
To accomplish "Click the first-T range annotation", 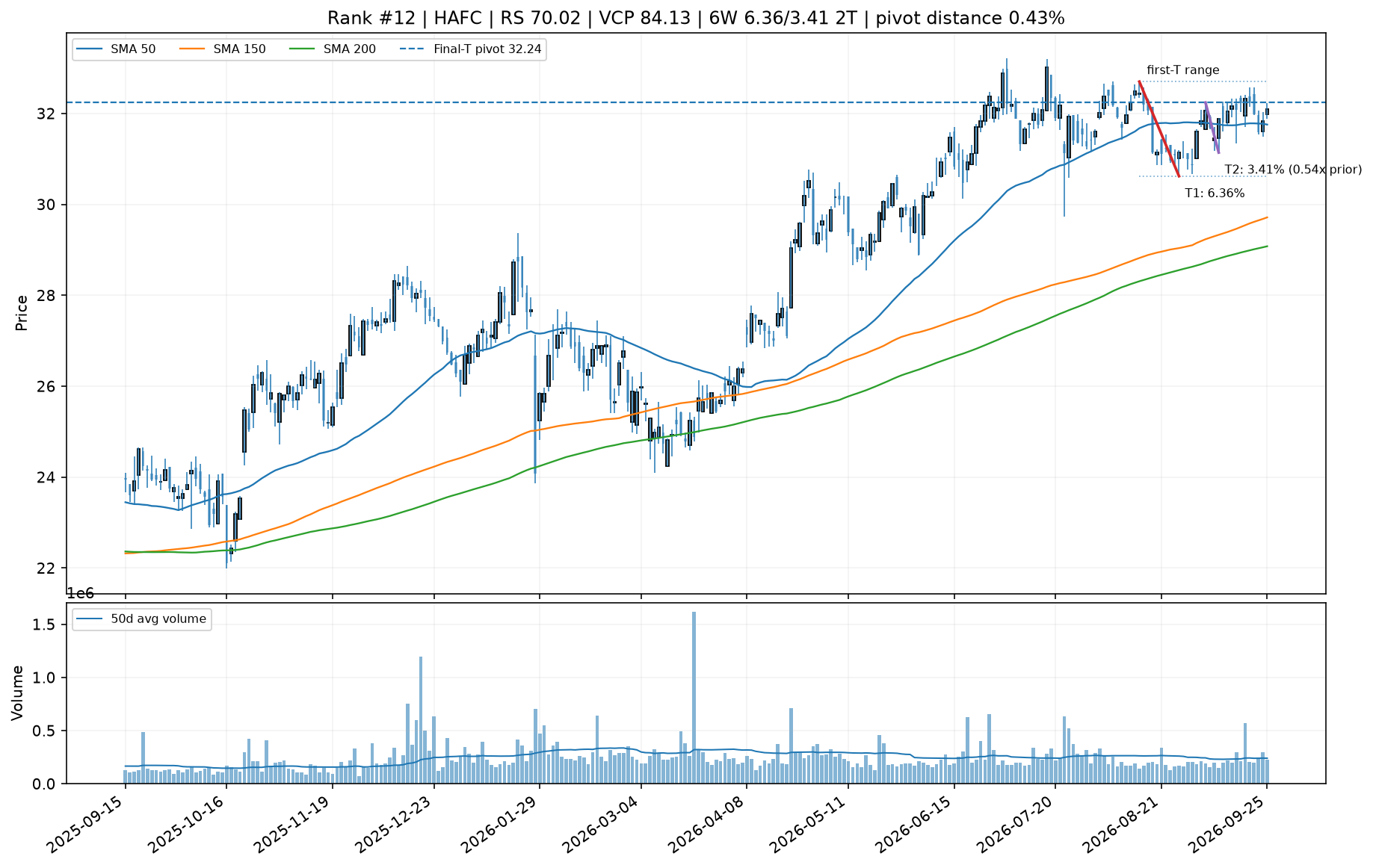I will coord(1183,70).
